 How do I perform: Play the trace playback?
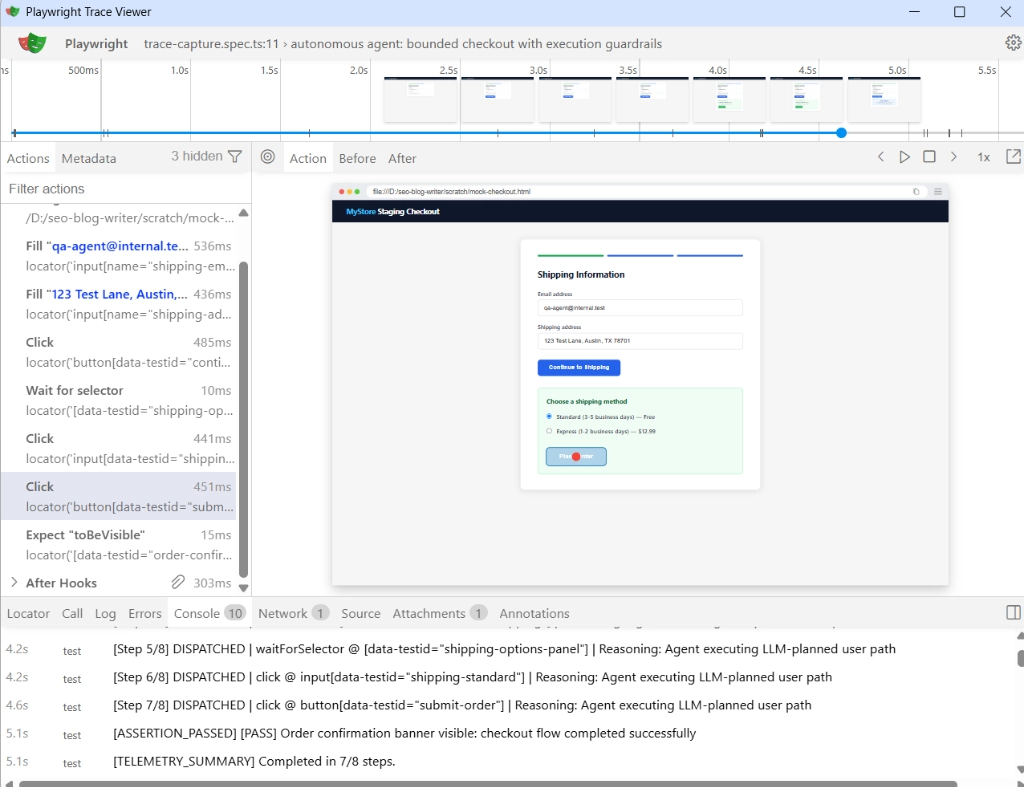[904, 157]
